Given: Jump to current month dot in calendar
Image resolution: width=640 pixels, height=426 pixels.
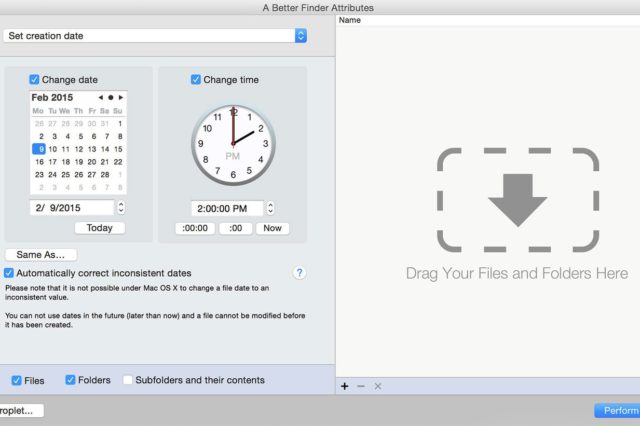Looking at the screenshot, I should point(111,98).
